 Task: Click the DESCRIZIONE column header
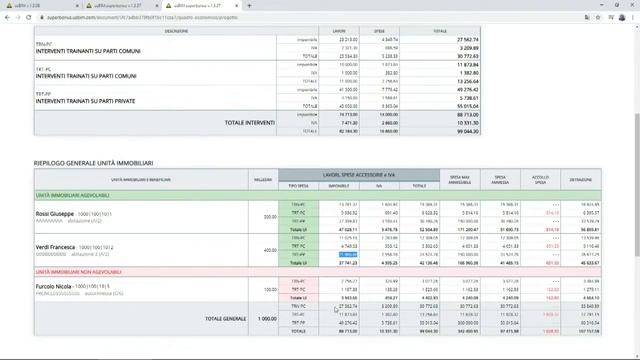pos(176,31)
